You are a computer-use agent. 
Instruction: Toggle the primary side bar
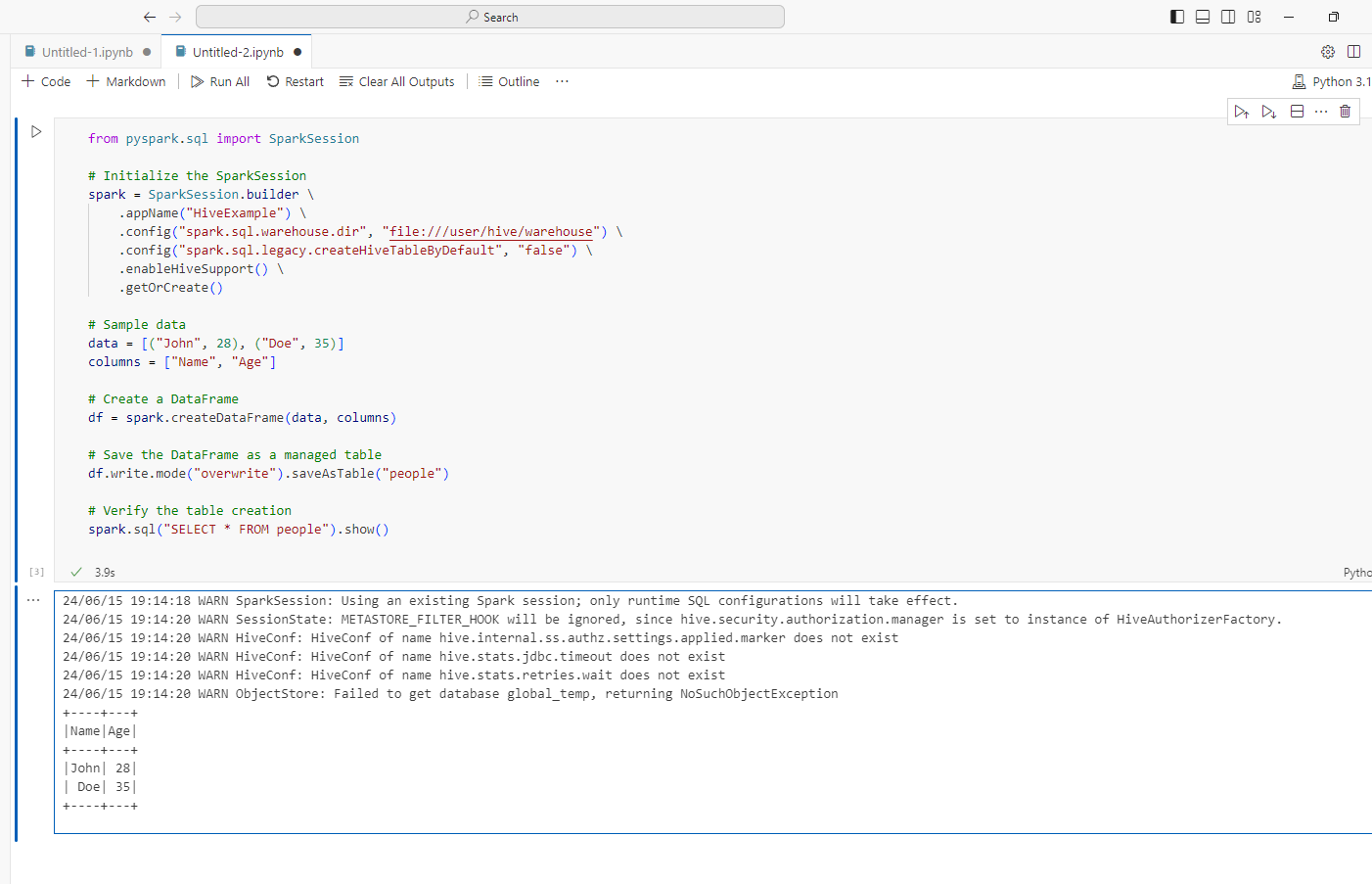[x=1177, y=17]
